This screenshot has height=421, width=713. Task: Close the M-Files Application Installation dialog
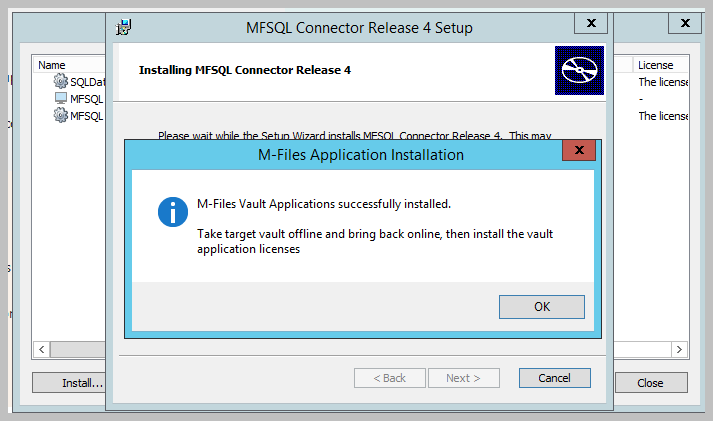[x=579, y=150]
